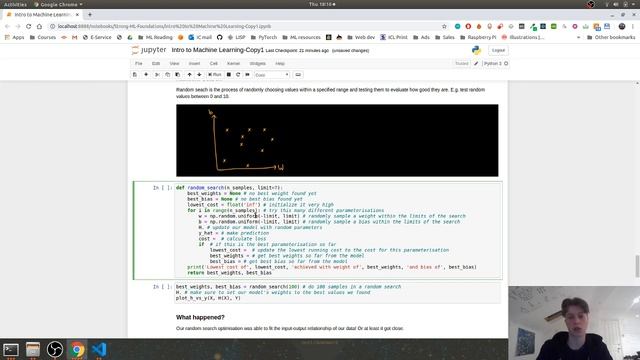Click the Trusted notebook indicator
Image resolution: width=640 pixels, height=360 pixels.
462,64
